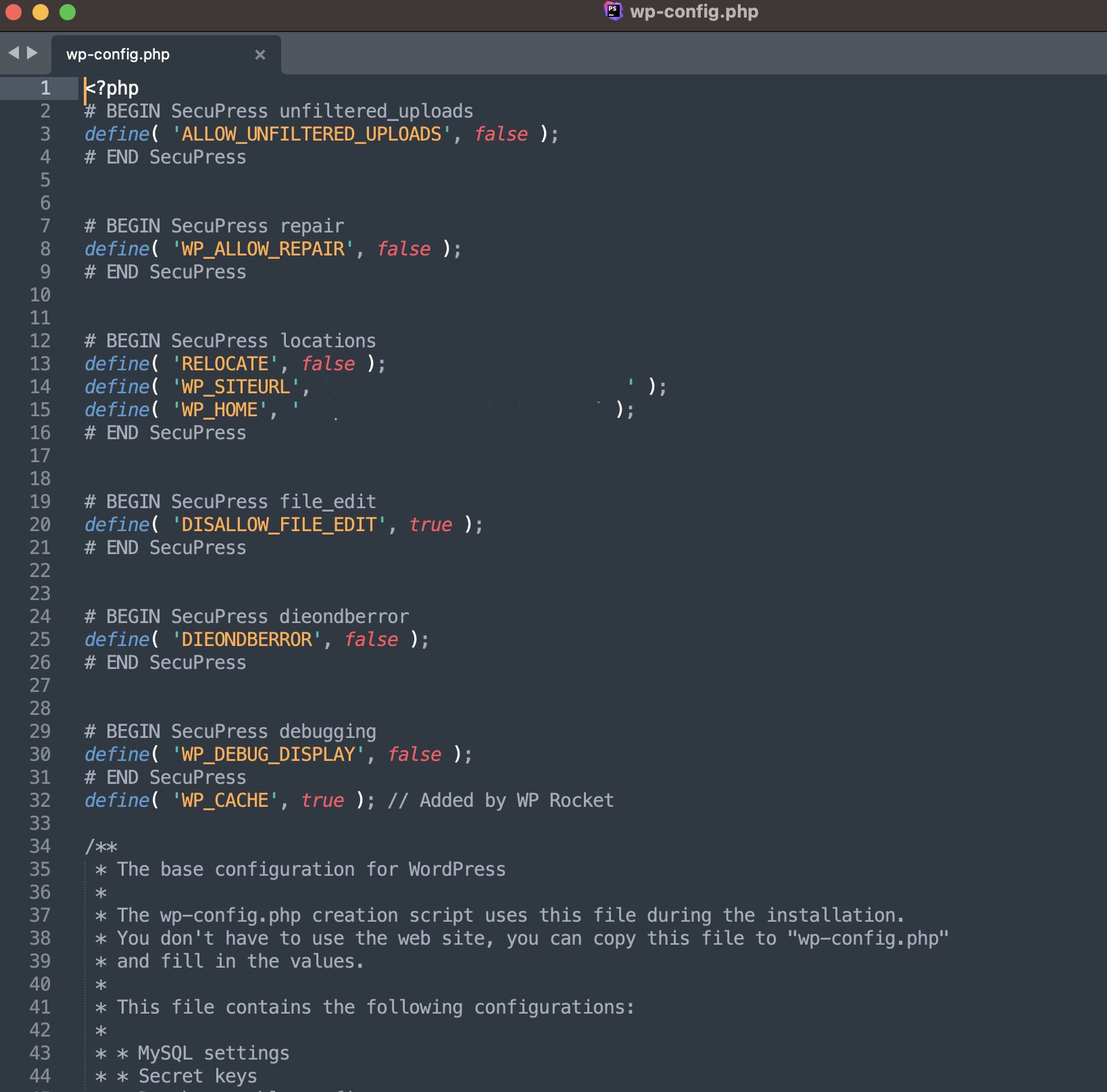Click comment '# BEGIN SecuPress unfiltered_uploads'
Image resolution: width=1107 pixels, height=1092 pixels.
[278, 111]
